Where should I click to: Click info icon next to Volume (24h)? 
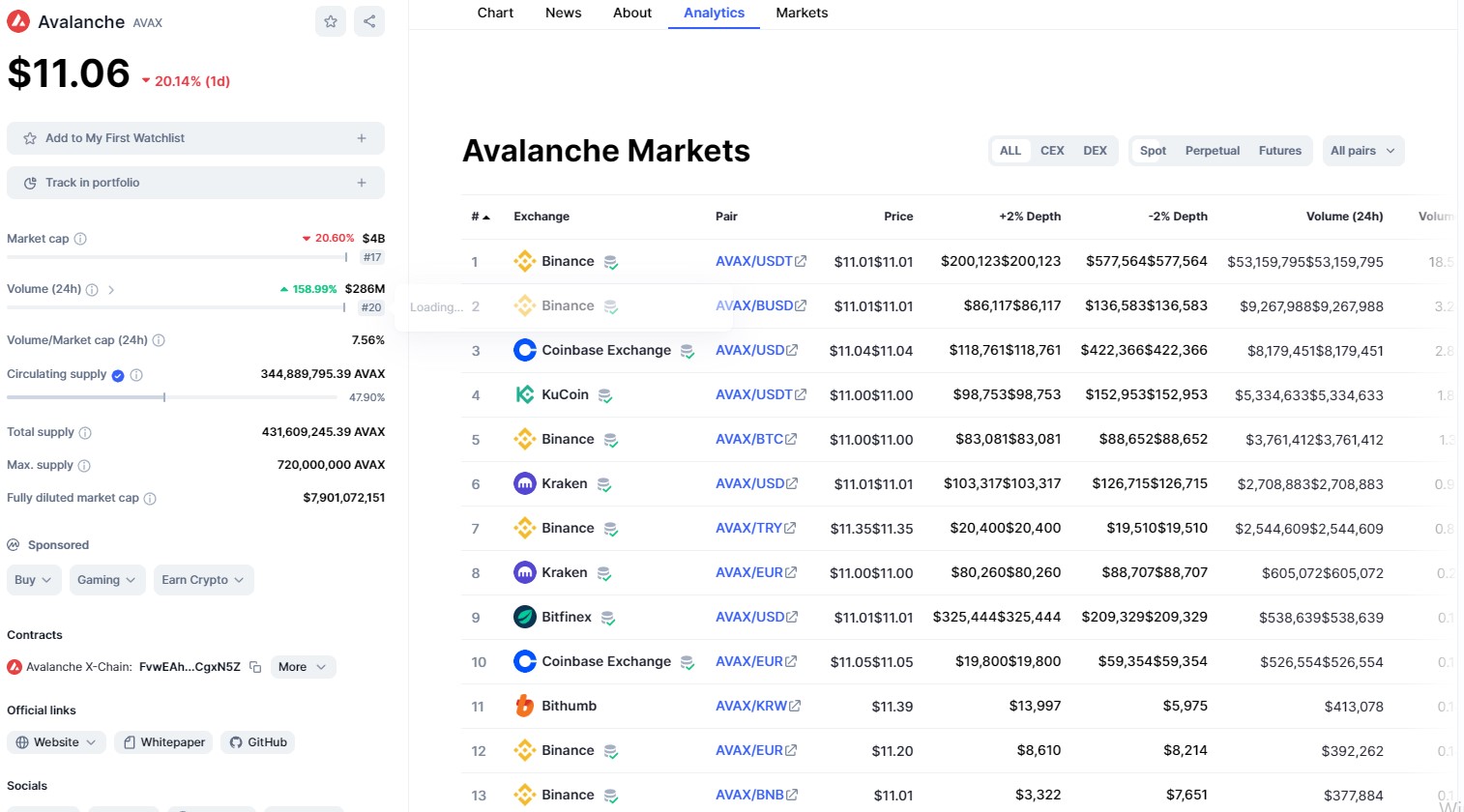click(x=92, y=289)
